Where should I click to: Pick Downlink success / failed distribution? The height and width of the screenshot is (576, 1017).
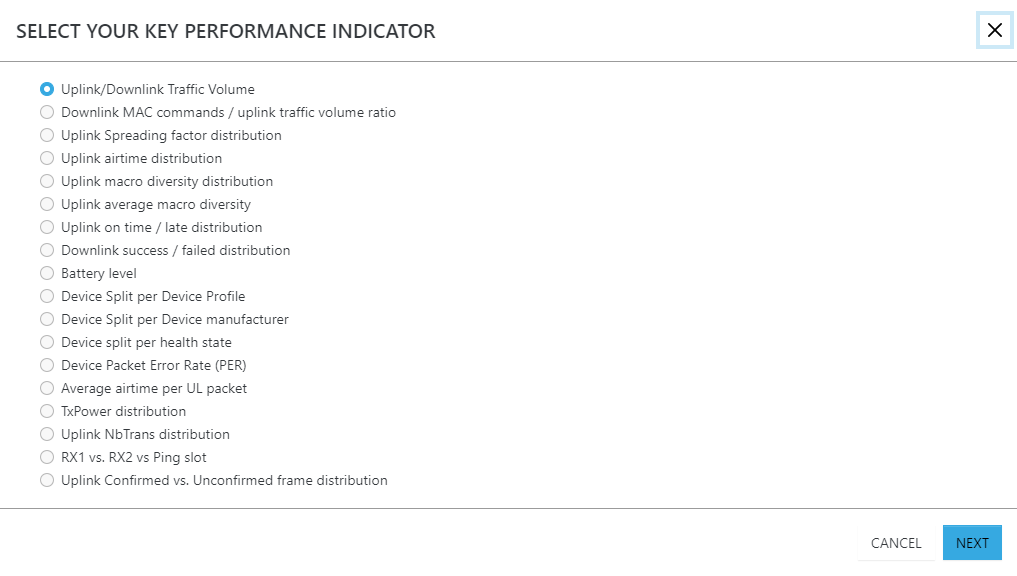47,250
